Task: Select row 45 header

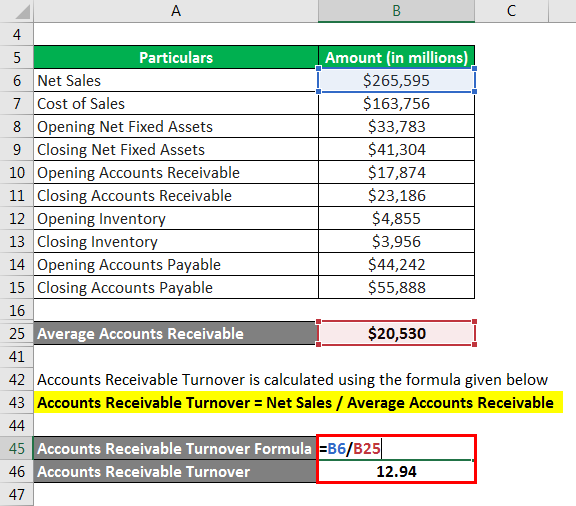Action: tap(17, 448)
